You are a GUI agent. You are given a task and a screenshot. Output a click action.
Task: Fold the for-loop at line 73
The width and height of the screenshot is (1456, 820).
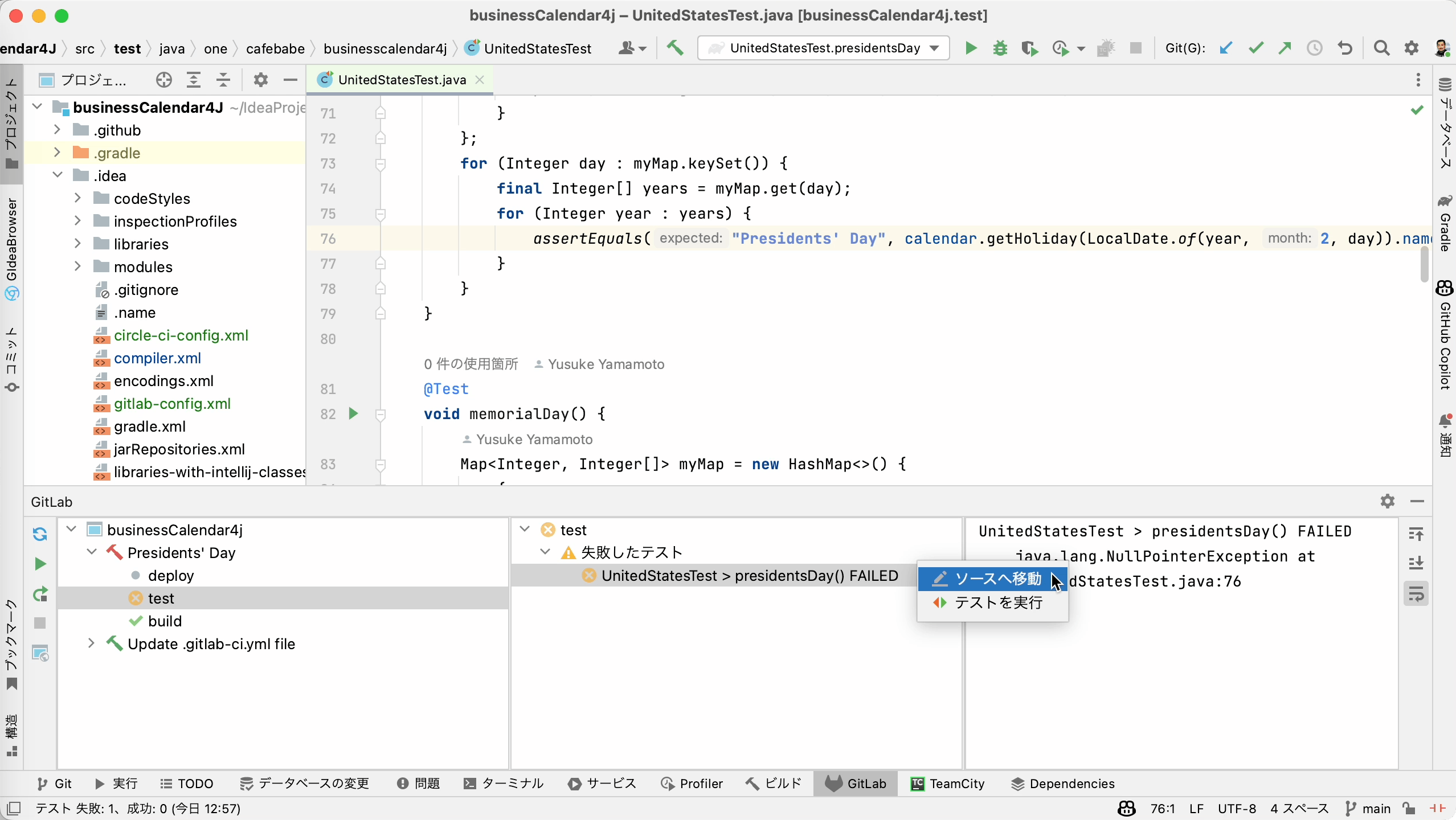(381, 164)
